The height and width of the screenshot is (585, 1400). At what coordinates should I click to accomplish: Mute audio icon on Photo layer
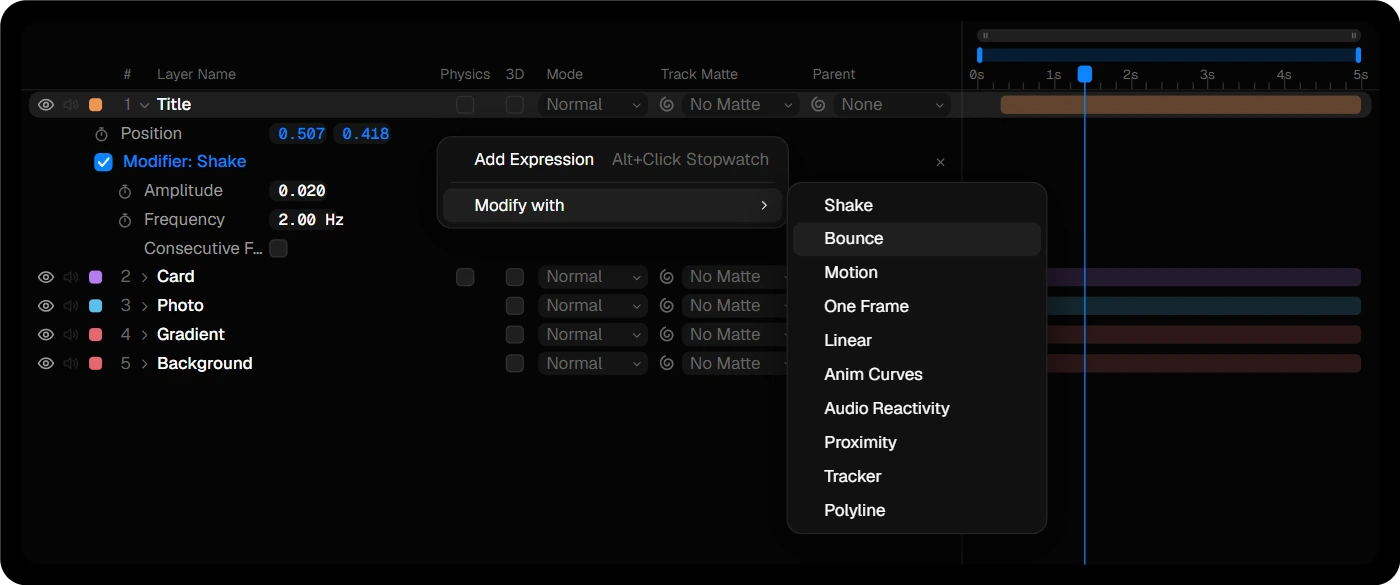click(x=71, y=306)
